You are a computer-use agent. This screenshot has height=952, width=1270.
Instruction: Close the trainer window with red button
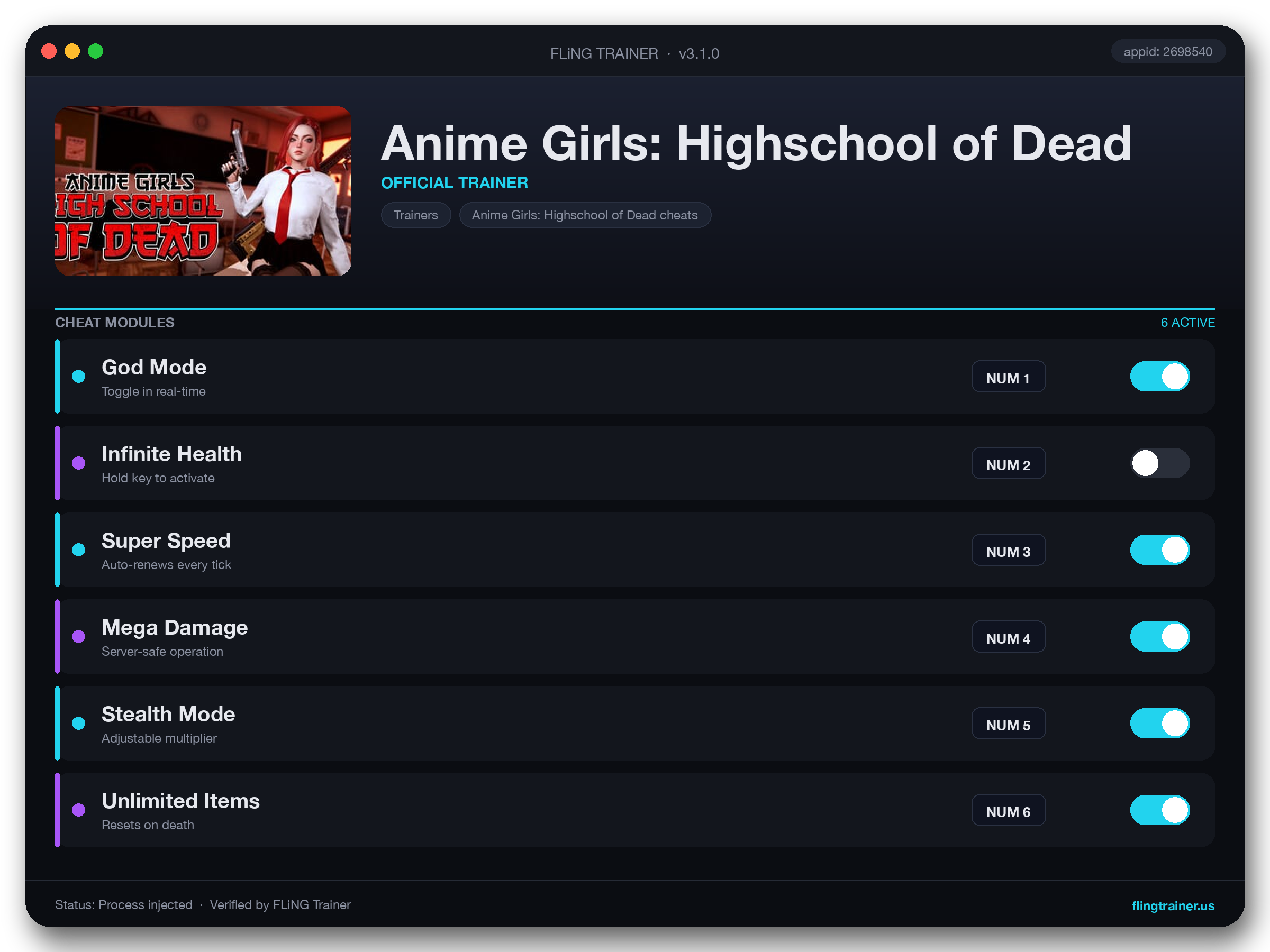(x=49, y=51)
